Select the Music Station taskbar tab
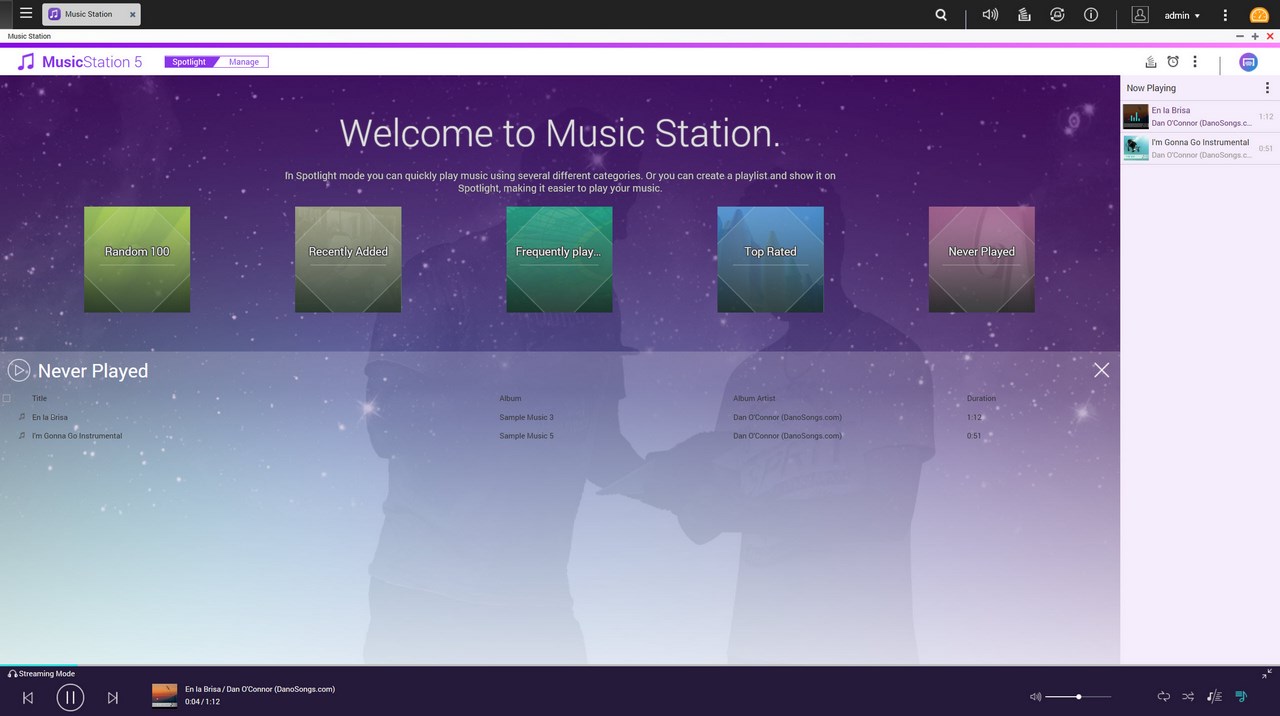 tap(91, 14)
